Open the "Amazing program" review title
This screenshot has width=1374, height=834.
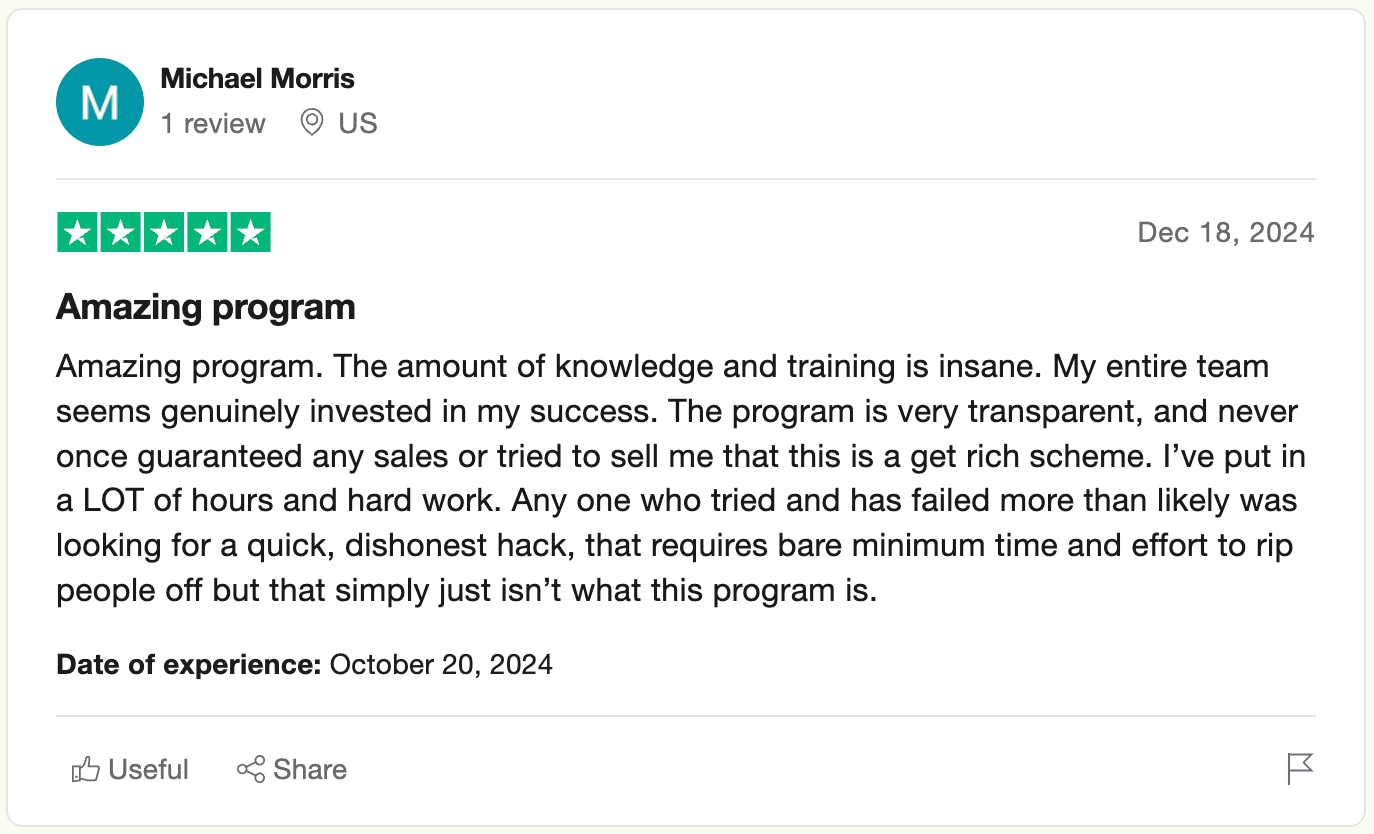pyautogui.click(x=206, y=306)
